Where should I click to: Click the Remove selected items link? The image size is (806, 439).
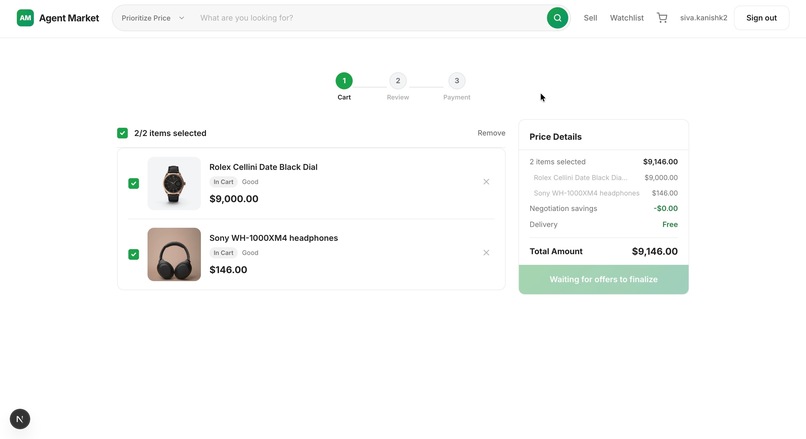(491, 133)
